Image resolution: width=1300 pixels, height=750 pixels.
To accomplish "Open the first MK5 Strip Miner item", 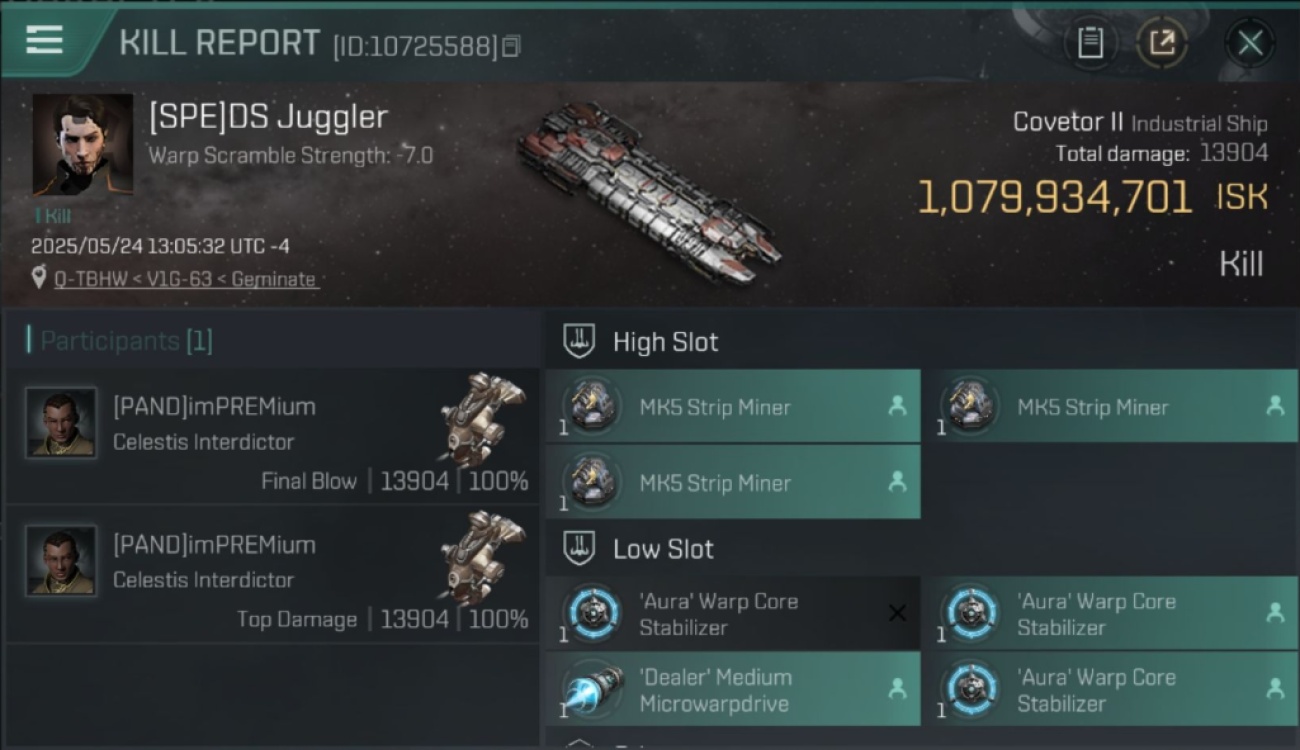I will [x=732, y=406].
